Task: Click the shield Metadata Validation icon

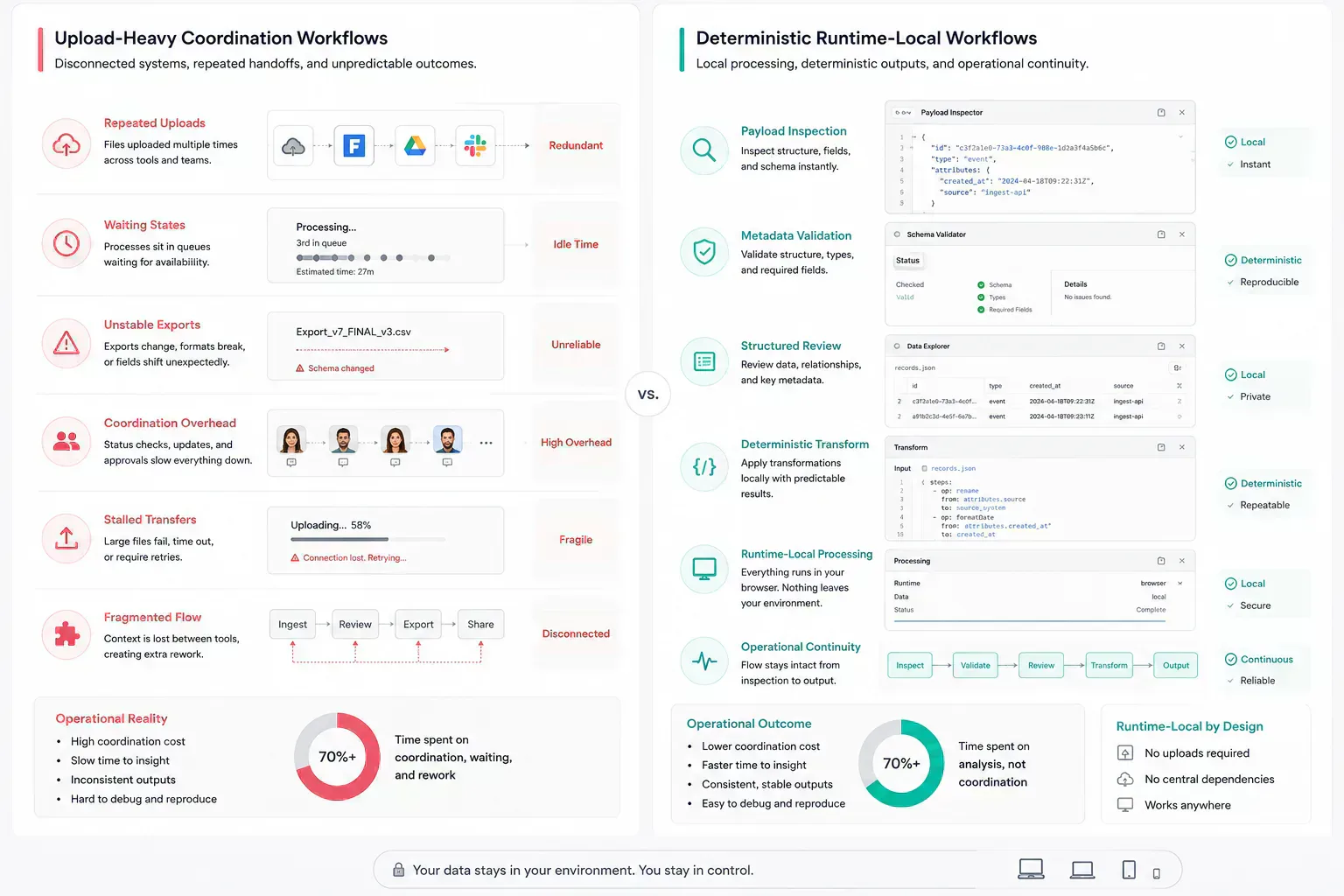Action: (x=704, y=252)
